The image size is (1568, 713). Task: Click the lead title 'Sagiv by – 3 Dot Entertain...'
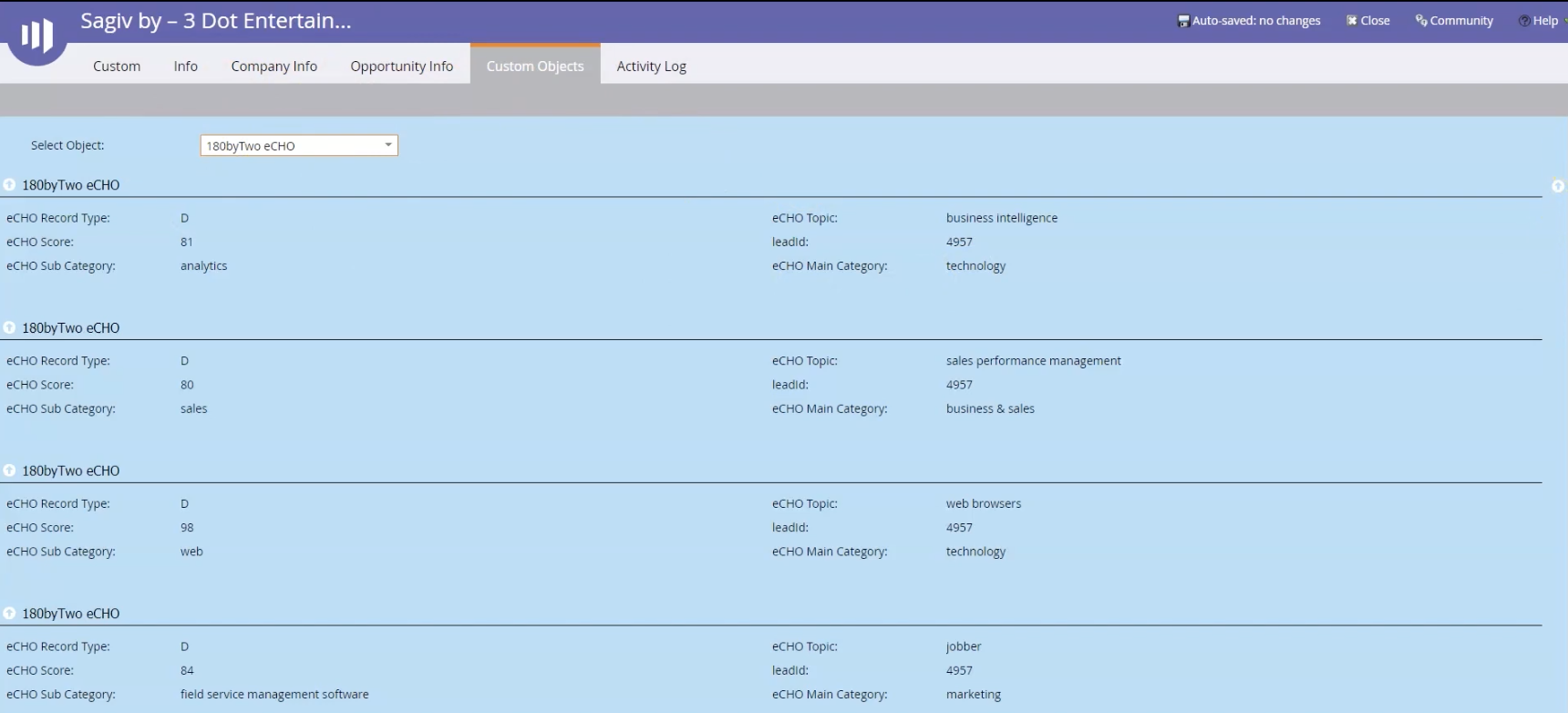(x=216, y=21)
